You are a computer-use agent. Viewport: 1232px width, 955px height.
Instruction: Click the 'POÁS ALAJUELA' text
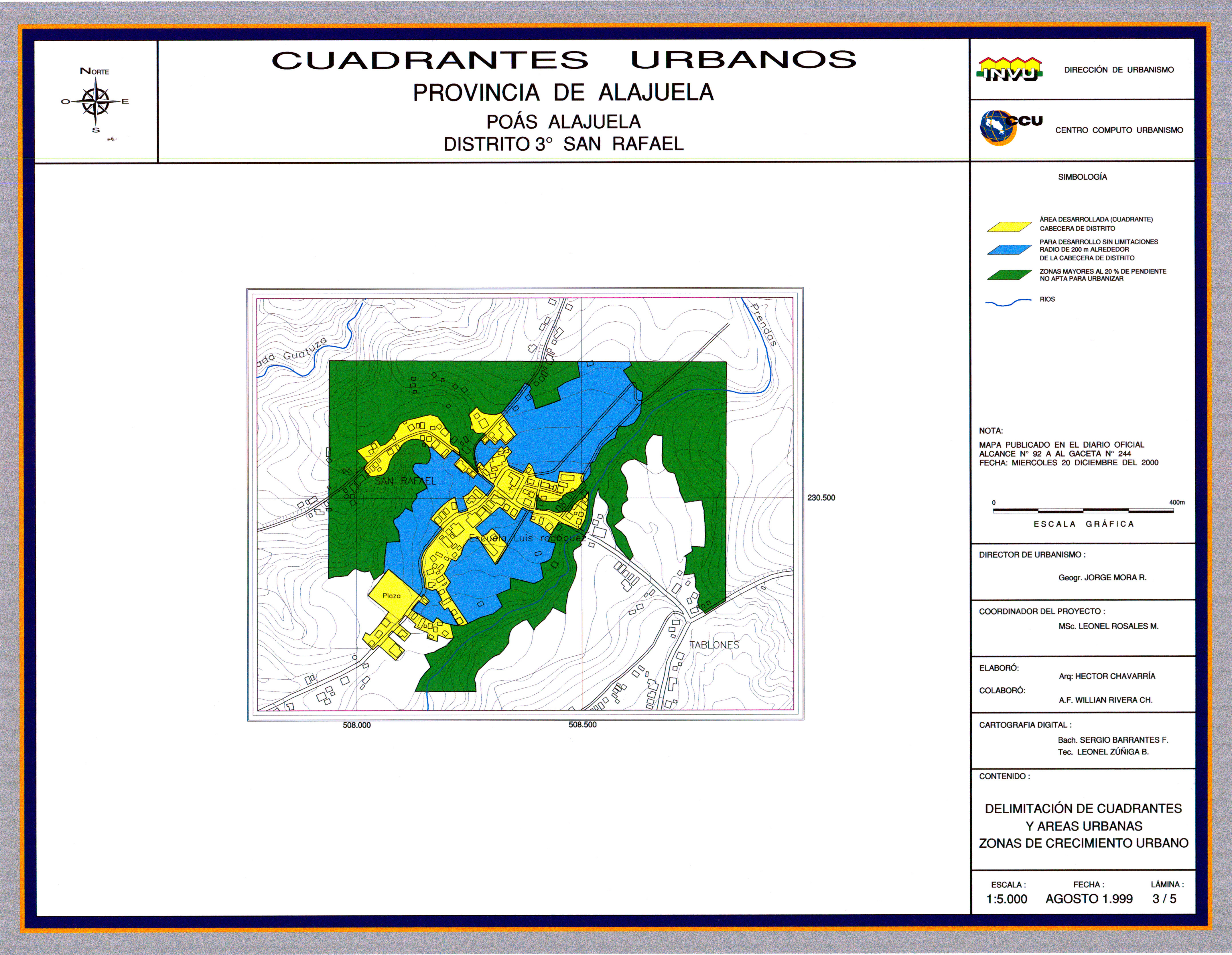click(x=563, y=122)
